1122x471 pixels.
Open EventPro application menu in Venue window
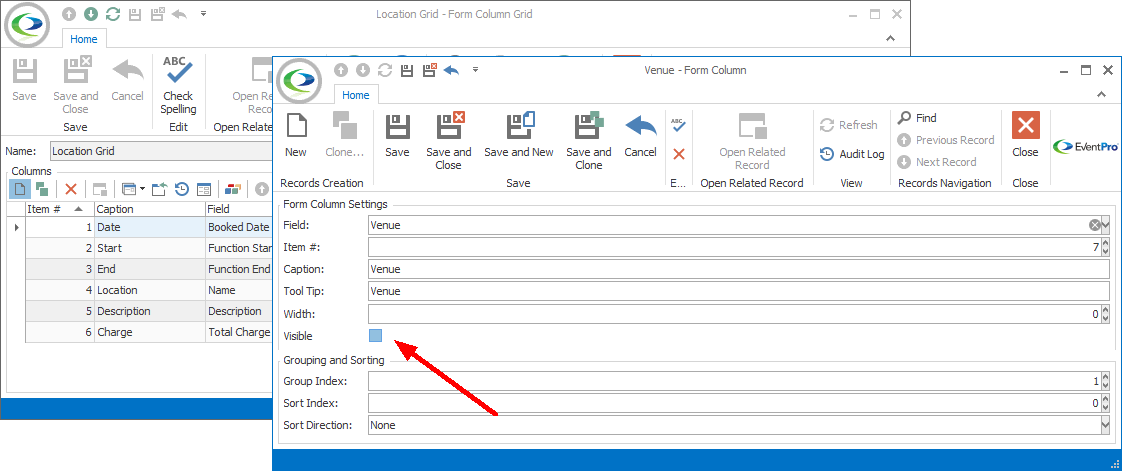(299, 81)
